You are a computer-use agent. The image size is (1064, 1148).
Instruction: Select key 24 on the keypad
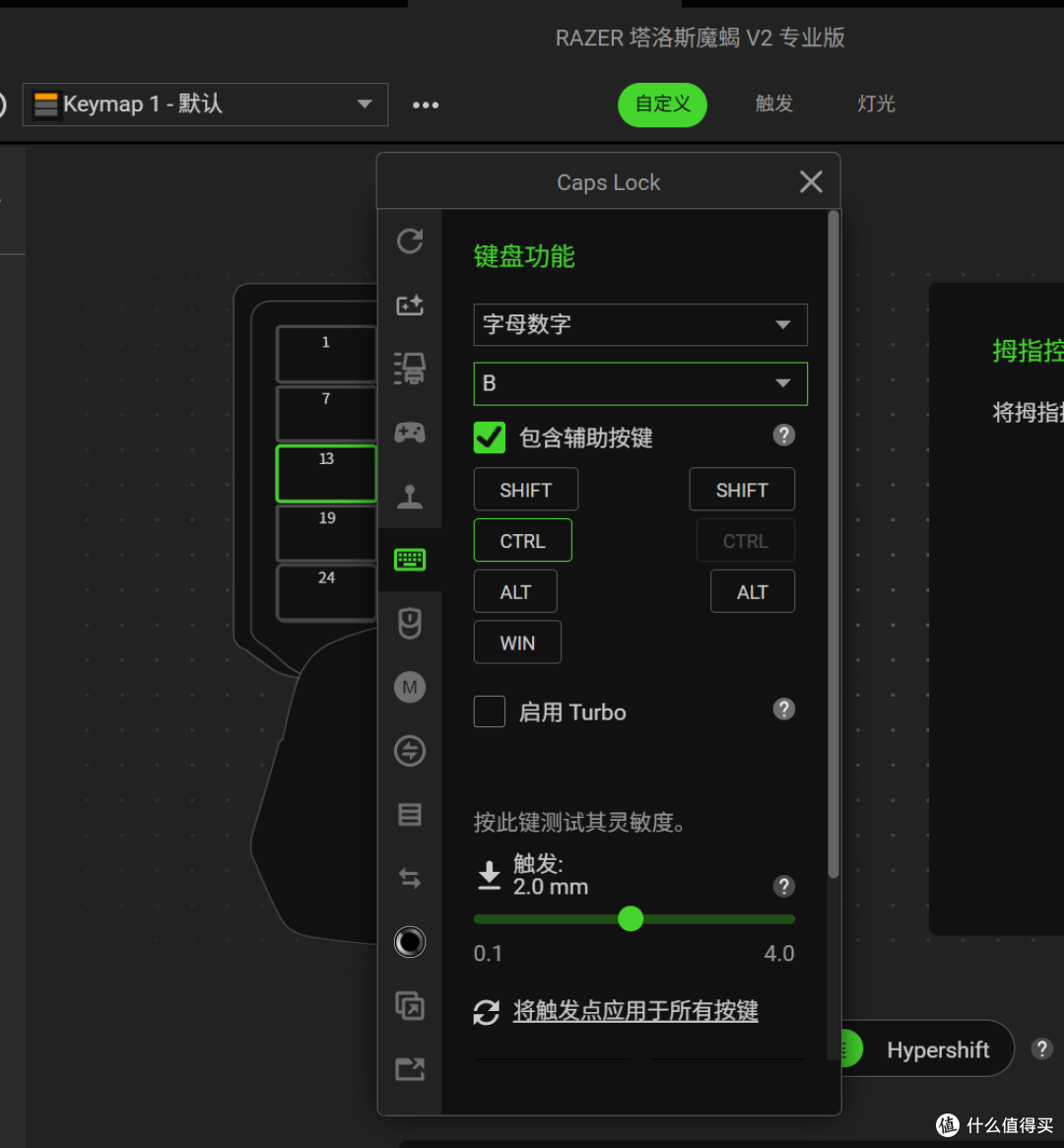[x=326, y=592]
